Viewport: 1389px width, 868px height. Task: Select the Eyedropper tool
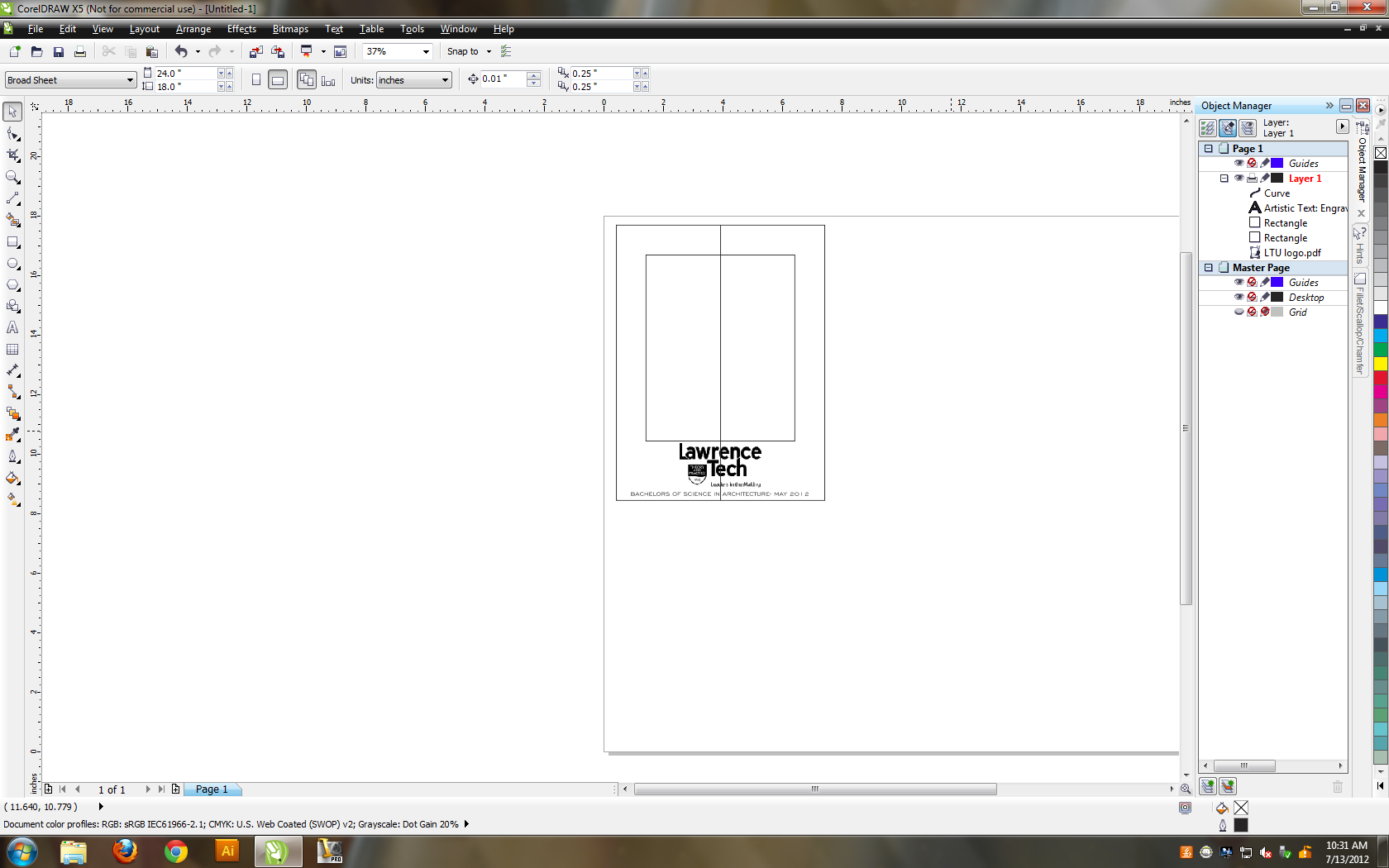(x=12, y=435)
